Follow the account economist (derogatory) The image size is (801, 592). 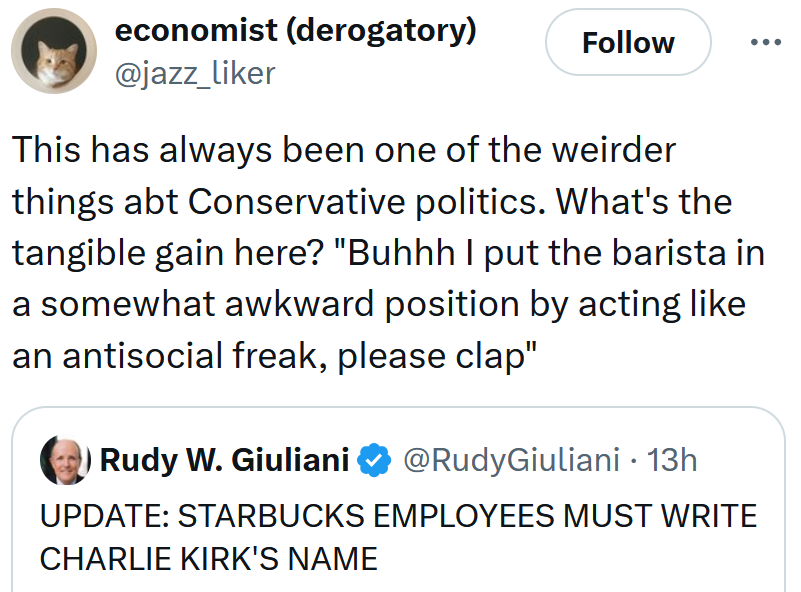628,42
